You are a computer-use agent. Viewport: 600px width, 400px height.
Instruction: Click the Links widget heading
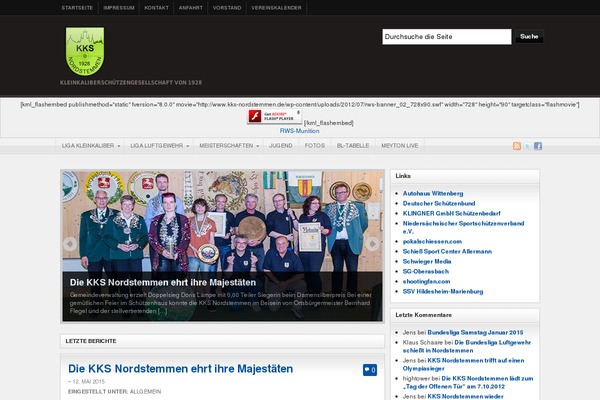click(x=403, y=176)
